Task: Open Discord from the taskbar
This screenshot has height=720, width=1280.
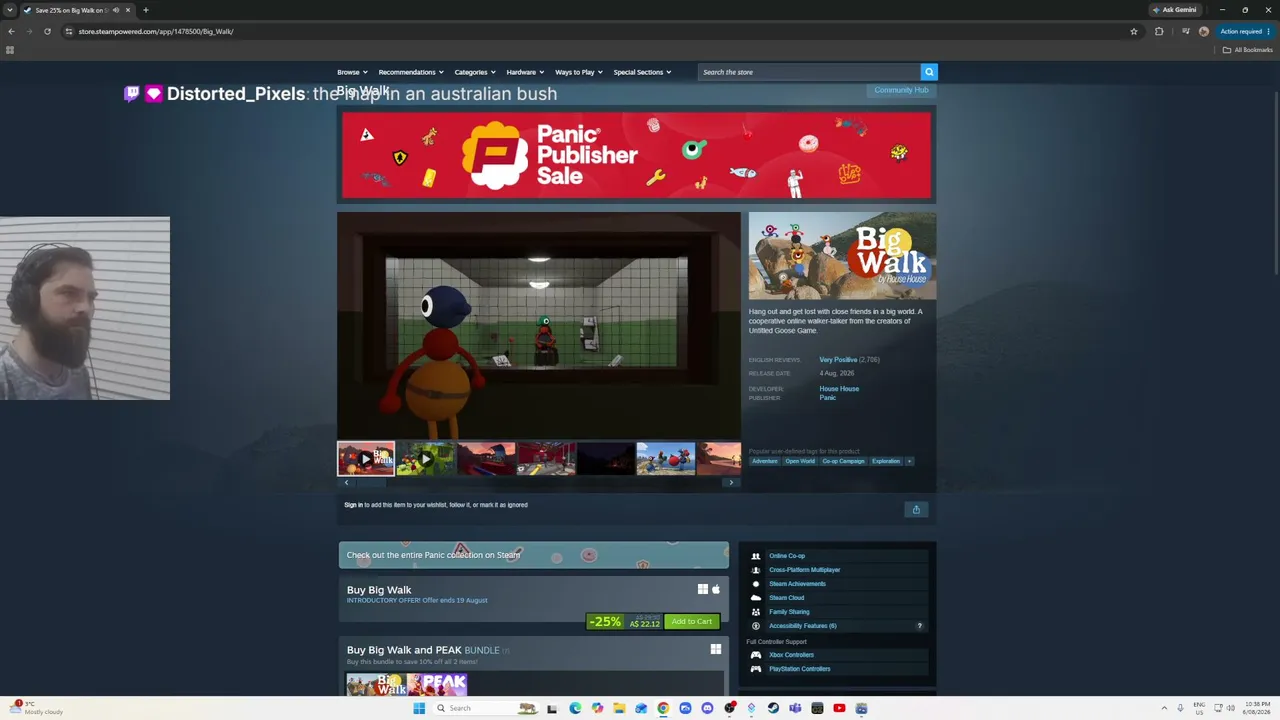Action: click(x=707, y=708)
